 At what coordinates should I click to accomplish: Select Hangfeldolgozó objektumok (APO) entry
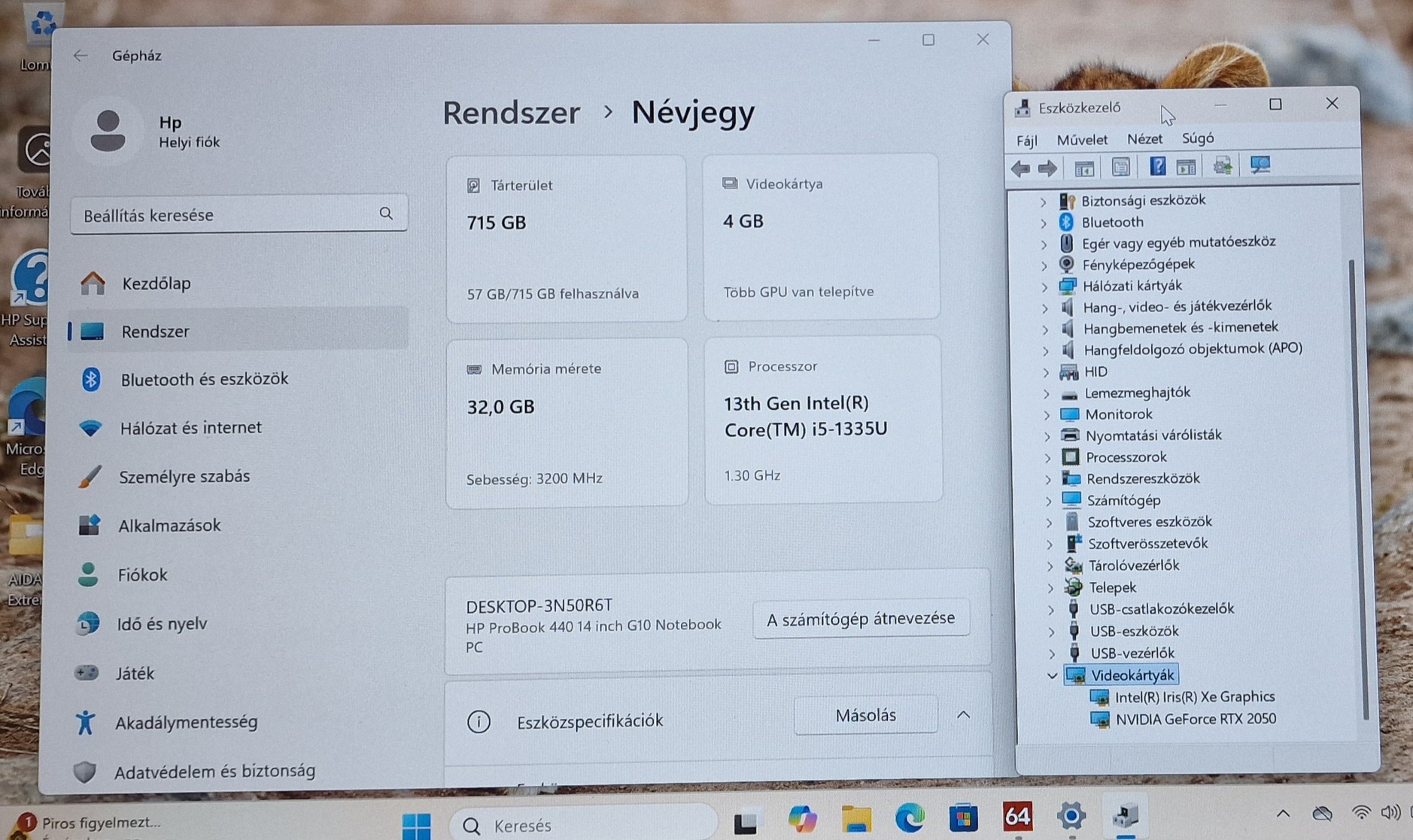pyautogui.click(x=1193, y=349)
